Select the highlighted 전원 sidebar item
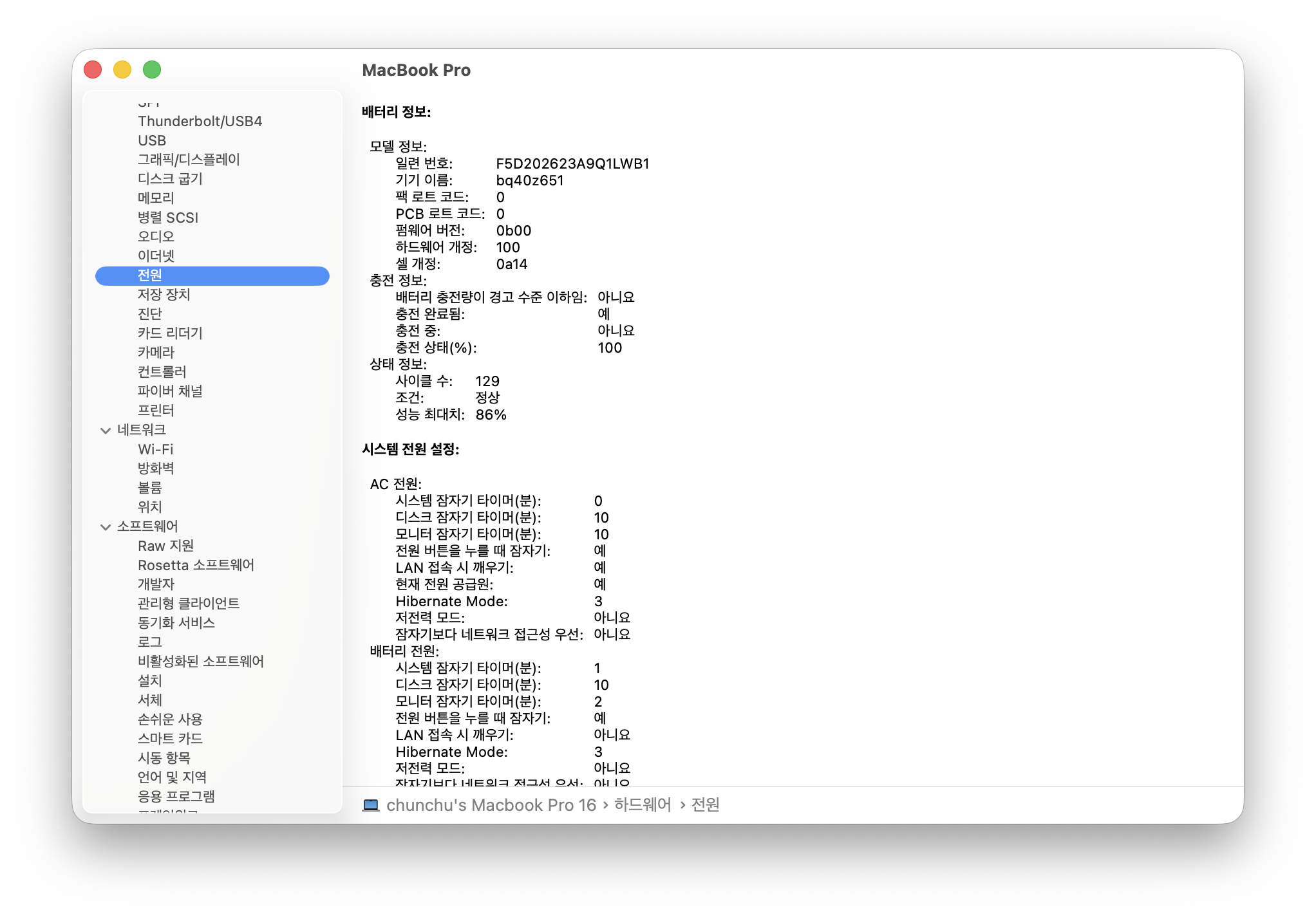This screenshot has width=1316, height=919. tap(212, 275)
